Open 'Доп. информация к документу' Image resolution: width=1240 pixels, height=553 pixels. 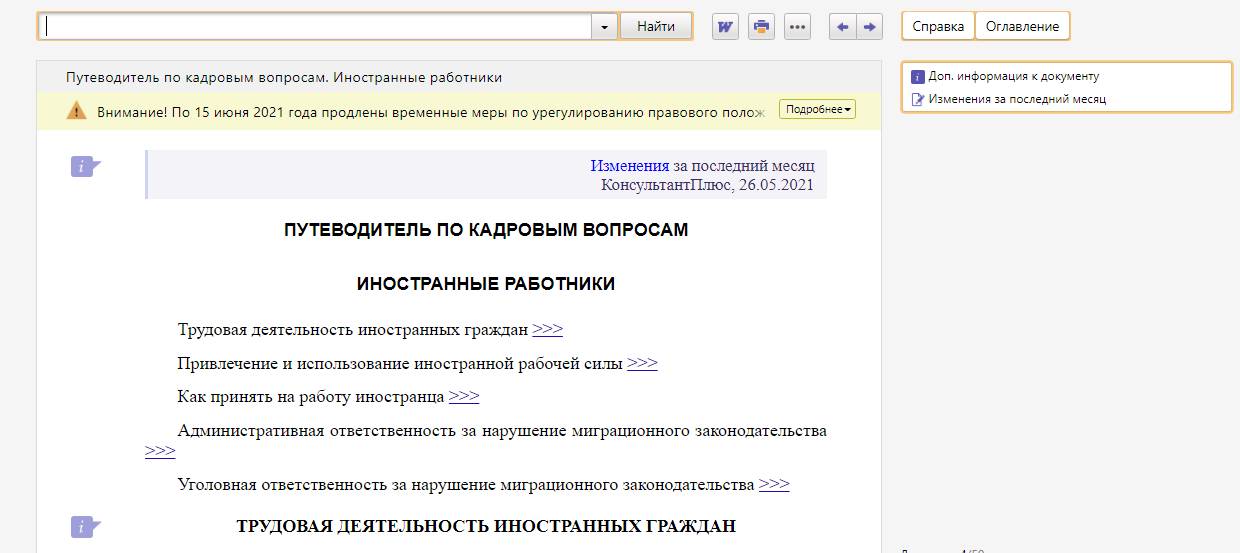(1013, 76)
